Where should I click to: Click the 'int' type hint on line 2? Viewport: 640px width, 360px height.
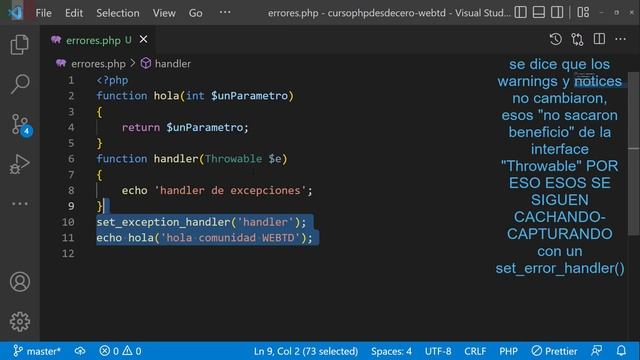195,96
